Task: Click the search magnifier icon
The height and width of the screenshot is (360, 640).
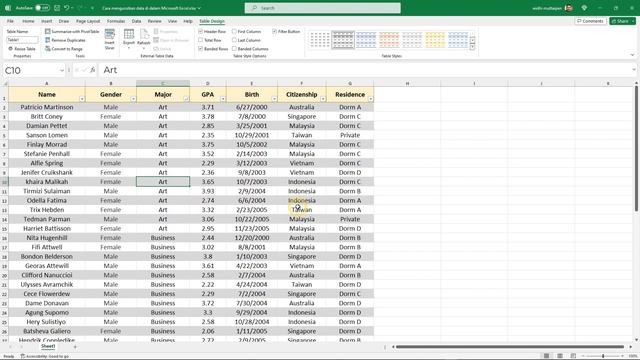Action: coord(255,8)
